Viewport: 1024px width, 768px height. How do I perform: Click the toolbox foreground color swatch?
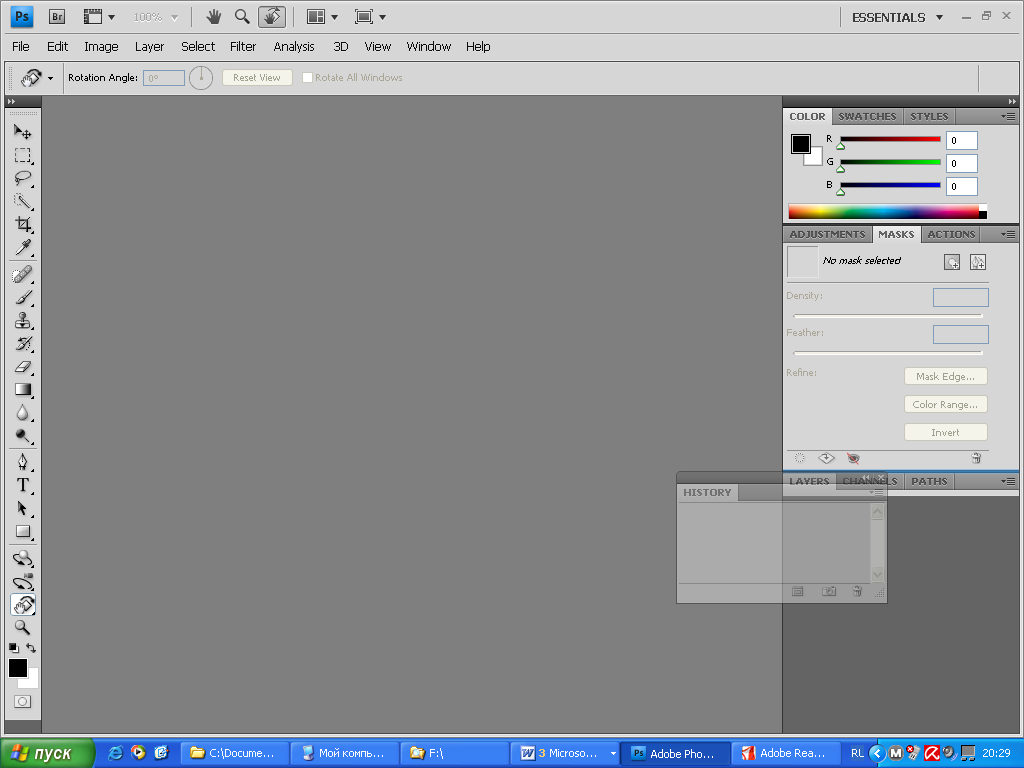18,668
